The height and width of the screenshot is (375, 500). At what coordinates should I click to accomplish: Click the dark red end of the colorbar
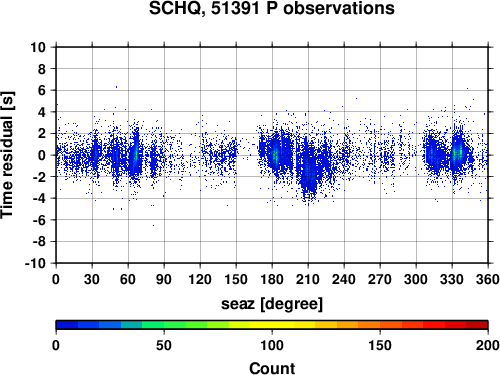(x=477, y=325)
